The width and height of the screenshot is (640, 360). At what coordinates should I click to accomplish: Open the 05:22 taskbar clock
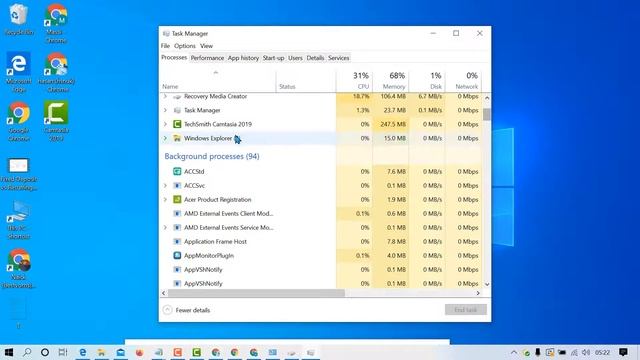(x=602, y=352)
